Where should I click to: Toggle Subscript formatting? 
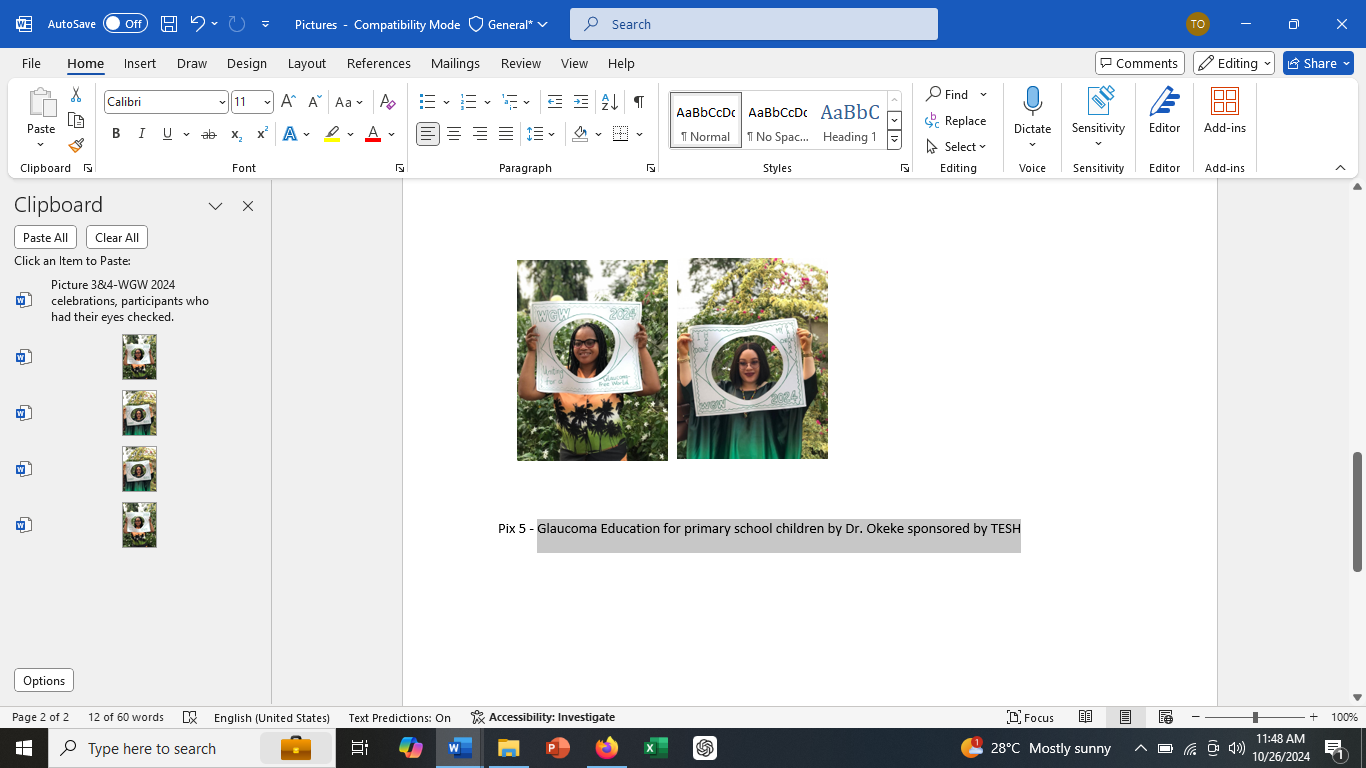236,134
